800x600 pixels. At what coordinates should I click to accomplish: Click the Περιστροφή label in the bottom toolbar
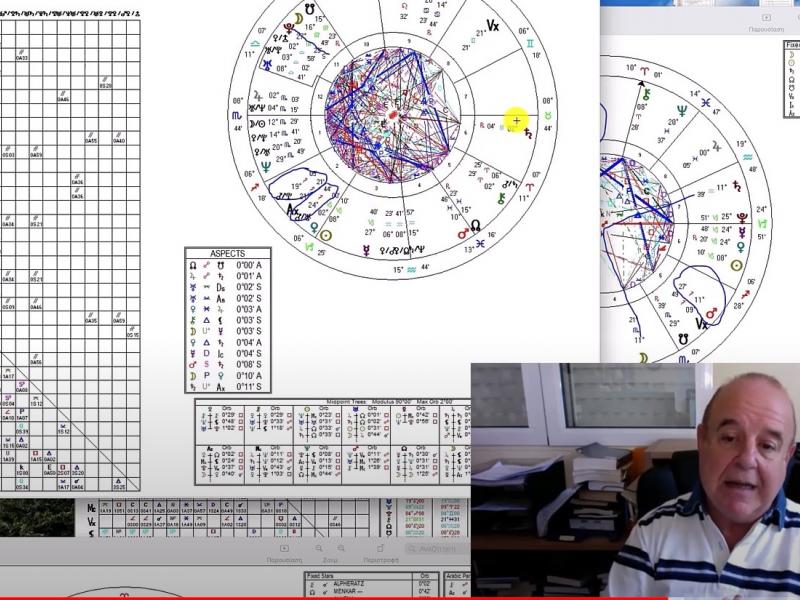pos(381,561)
